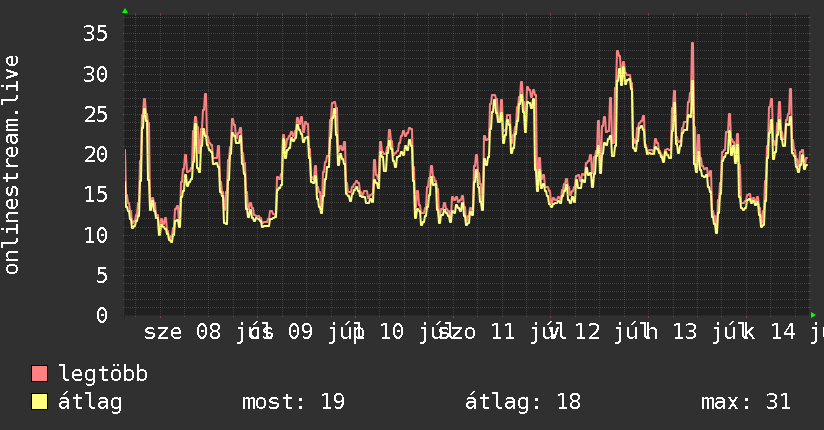Click the highest pink peak near 13

tap(693, 44)
